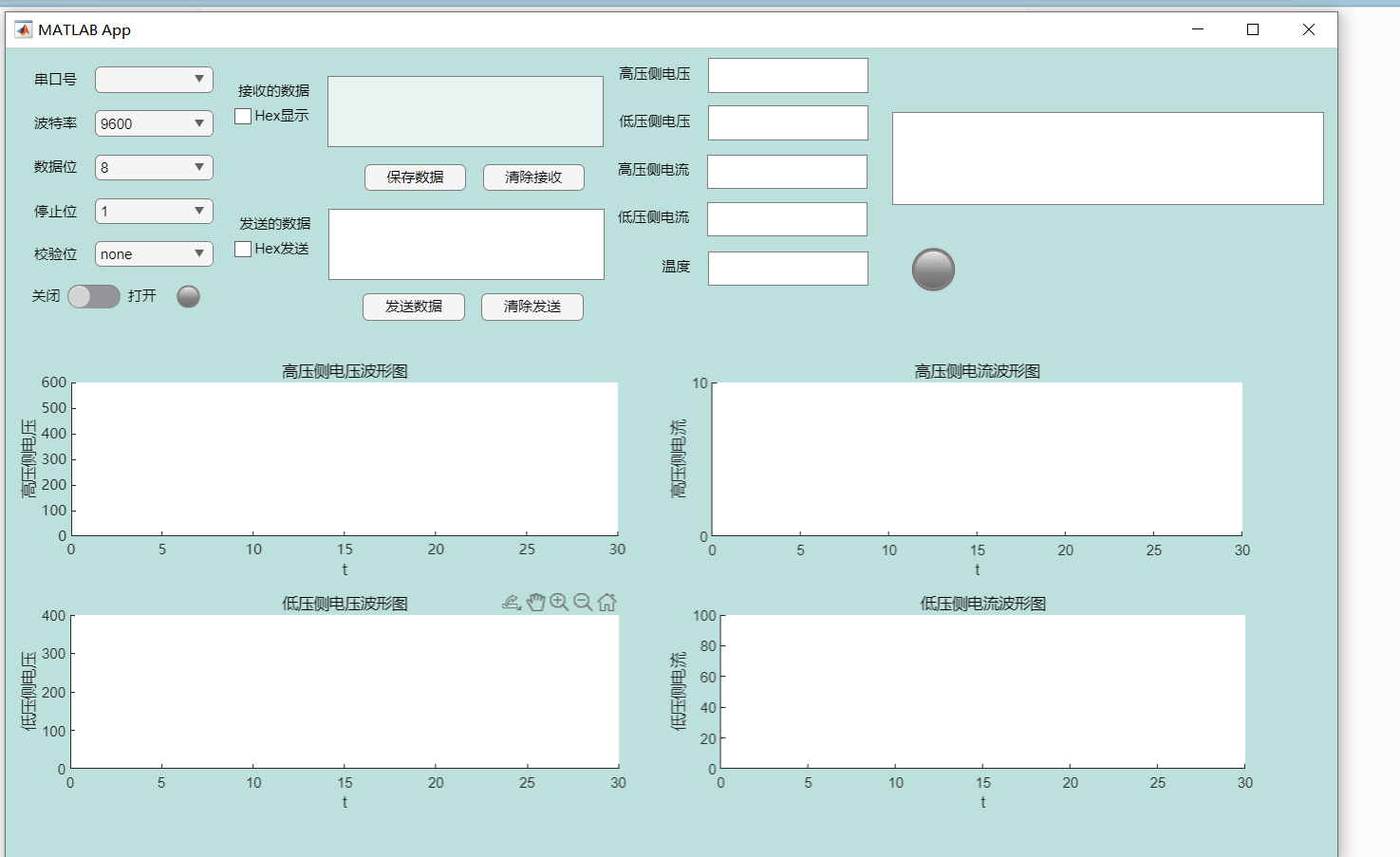1400x857 pixels.
Task: Click the 高压侧电流 value field
Action: [x=787, y=172]
